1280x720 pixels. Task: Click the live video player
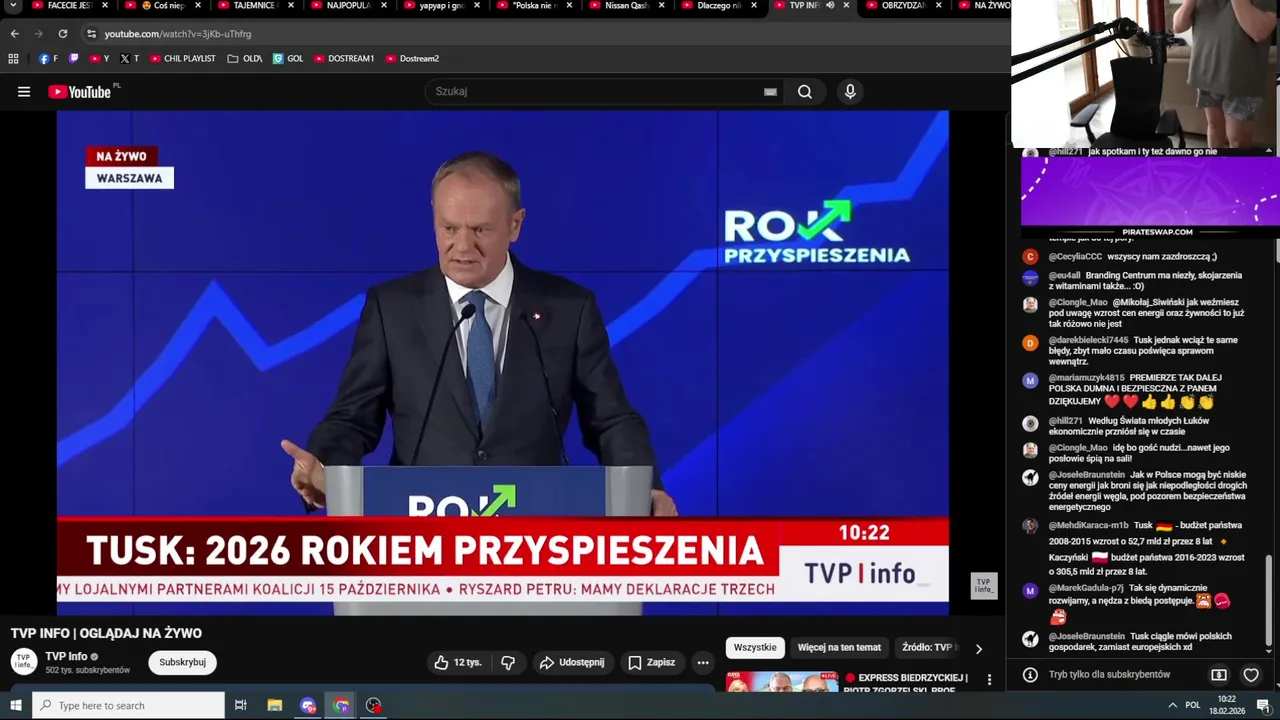503,363
